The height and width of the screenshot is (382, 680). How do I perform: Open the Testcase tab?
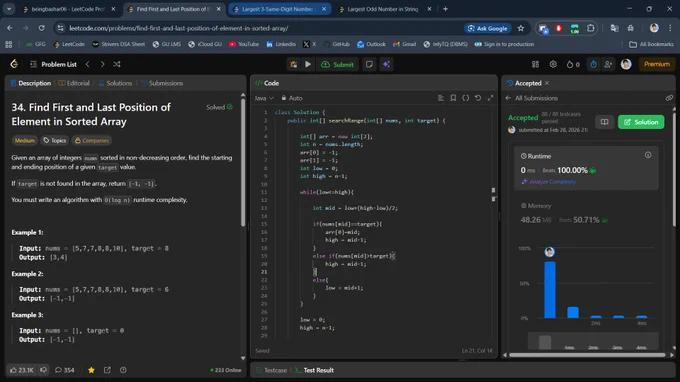tap(271, 370)
